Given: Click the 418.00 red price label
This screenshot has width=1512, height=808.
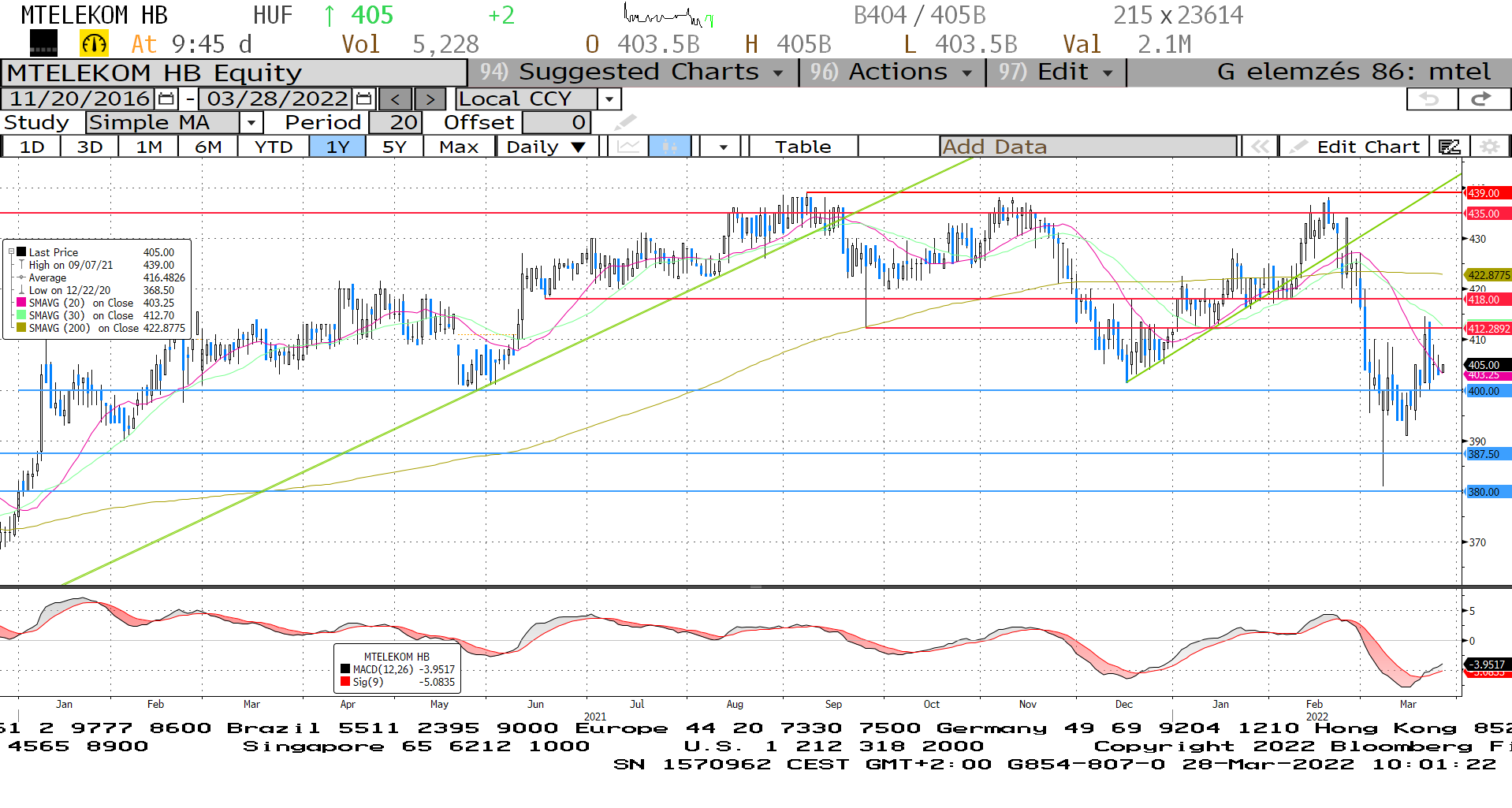Looking at the screenshot, I should click(1488, 300).
